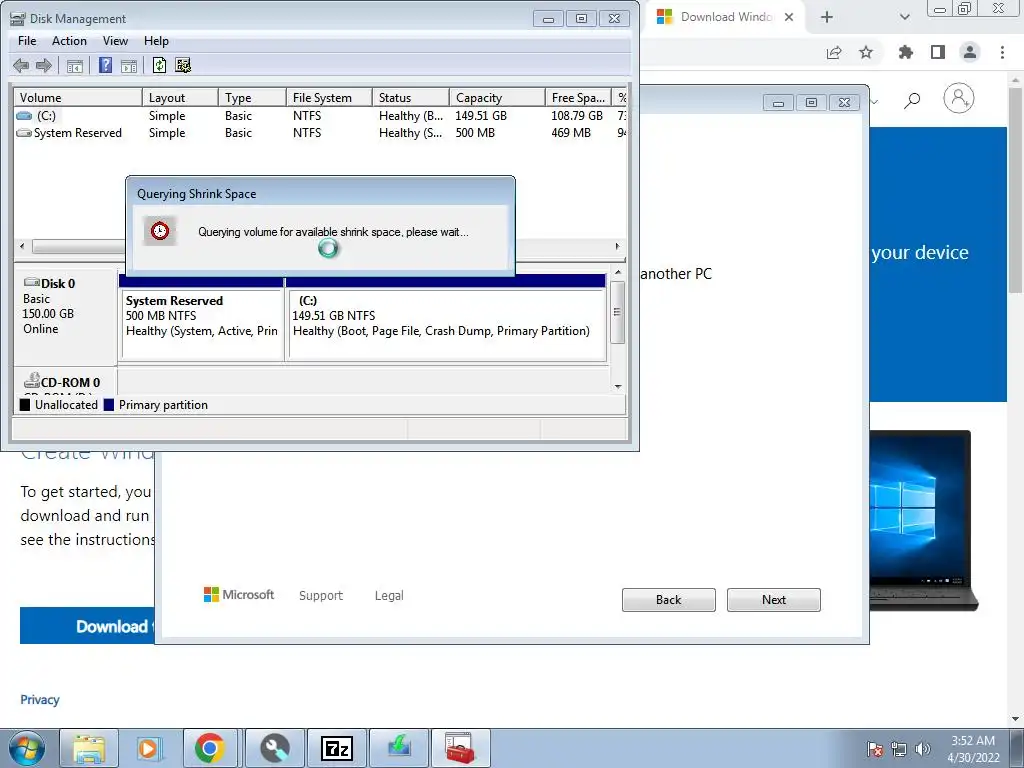Sort by the Capacity column header

497,97
